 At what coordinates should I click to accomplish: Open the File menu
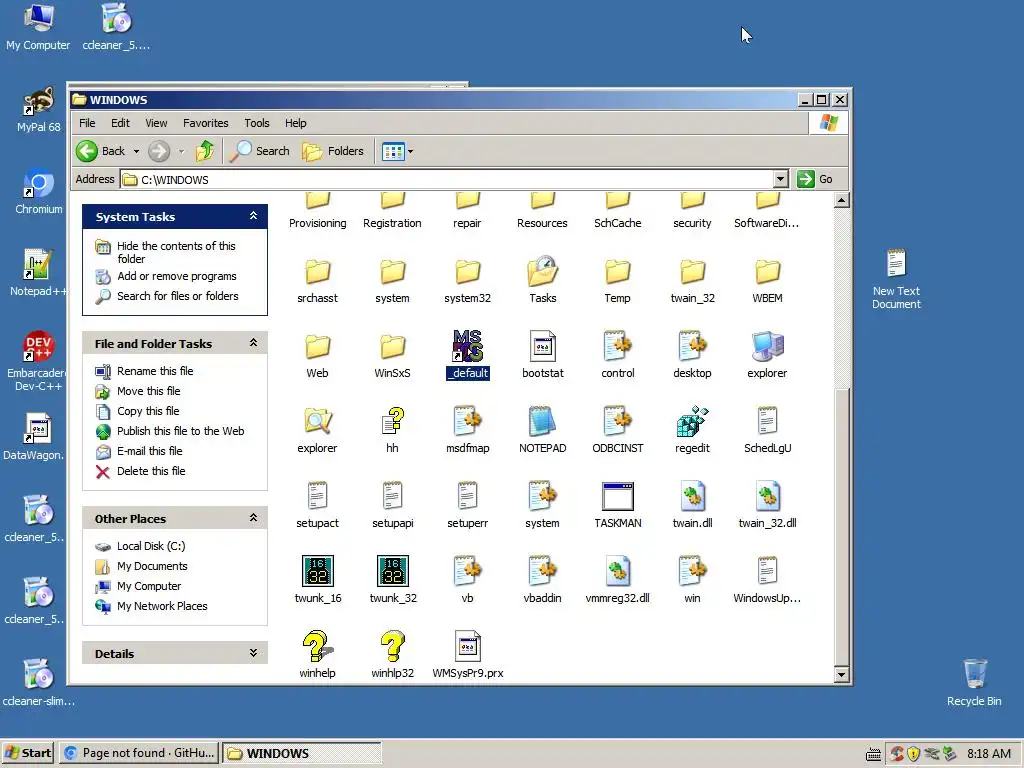tap(87, 123)
